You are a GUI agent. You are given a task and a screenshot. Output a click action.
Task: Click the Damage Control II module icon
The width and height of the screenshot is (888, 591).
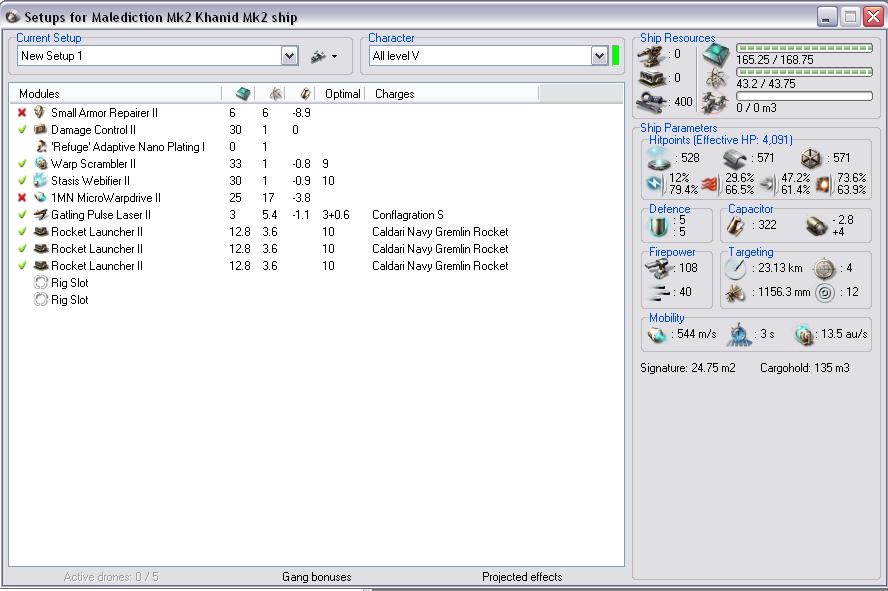pos(40,130)
